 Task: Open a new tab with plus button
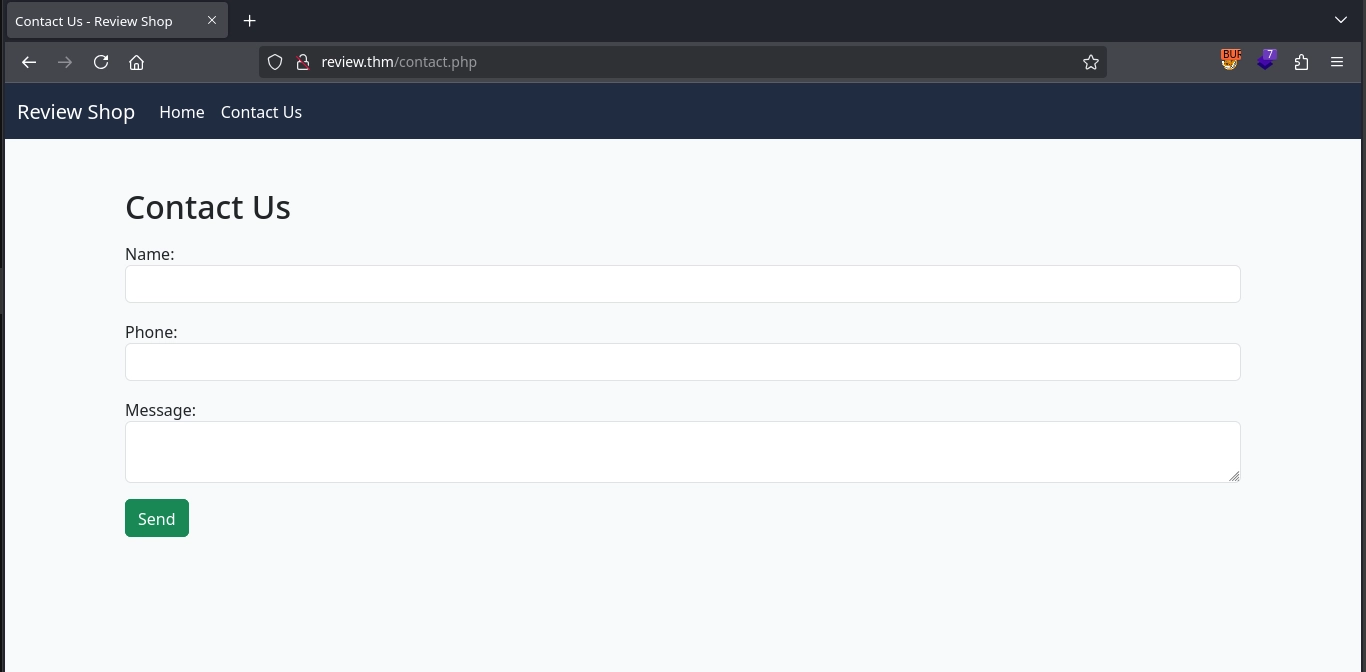pyautogui.click(x=250, y=20)
